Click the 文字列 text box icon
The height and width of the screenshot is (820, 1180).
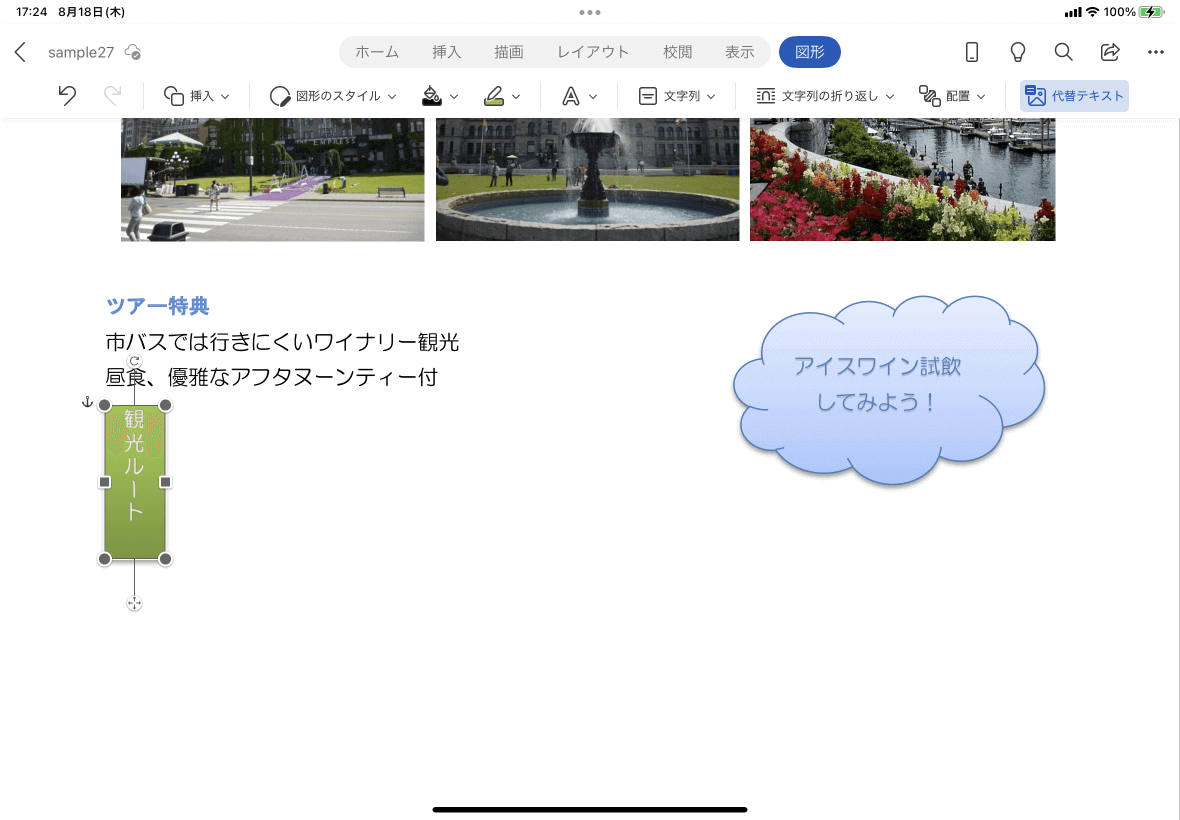(x=647, y=96)
